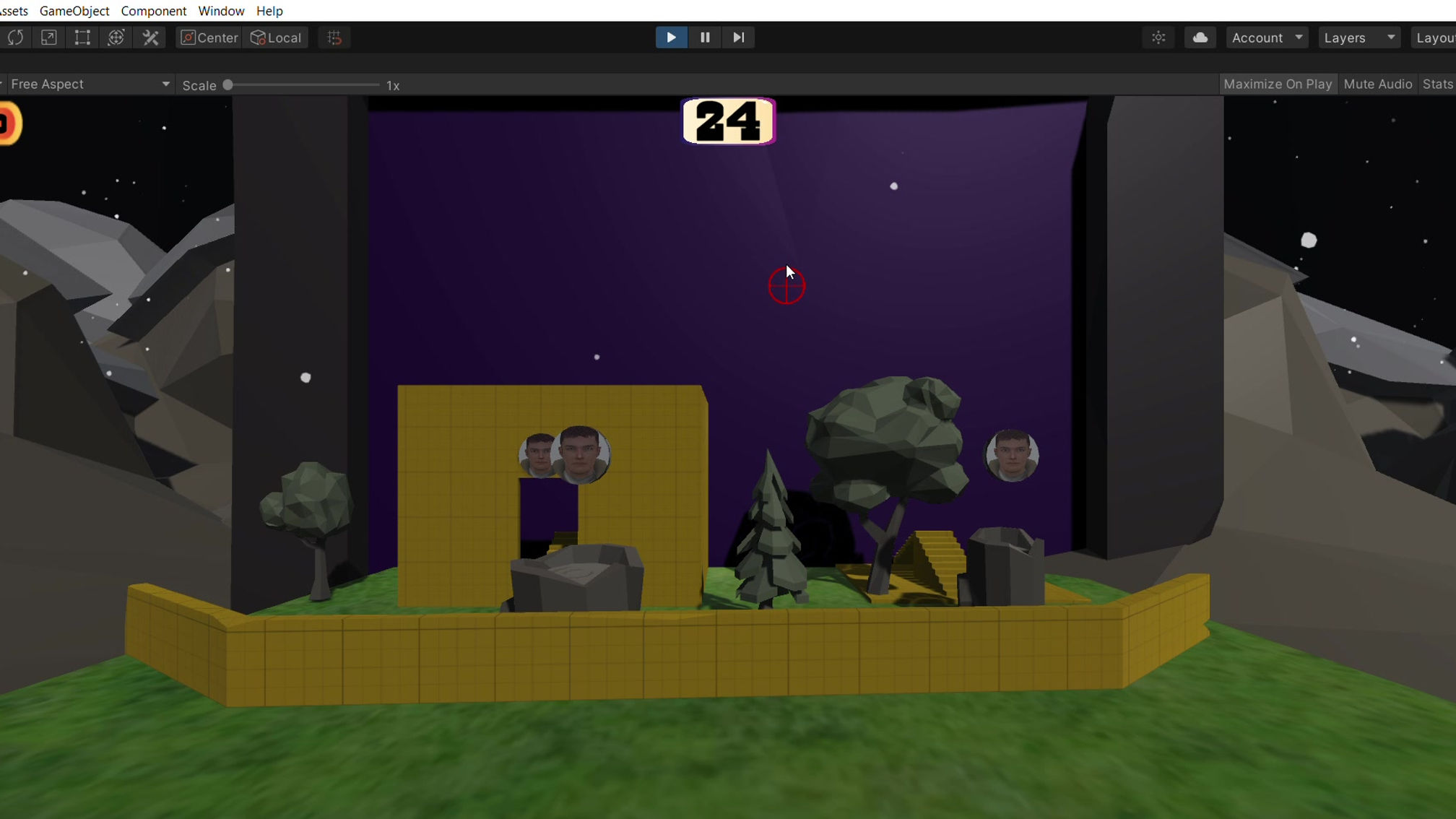The height and width of the screenshot is (819, 1456).
Task: Click the grid snapping icon
Action: (x=334, y=38)
